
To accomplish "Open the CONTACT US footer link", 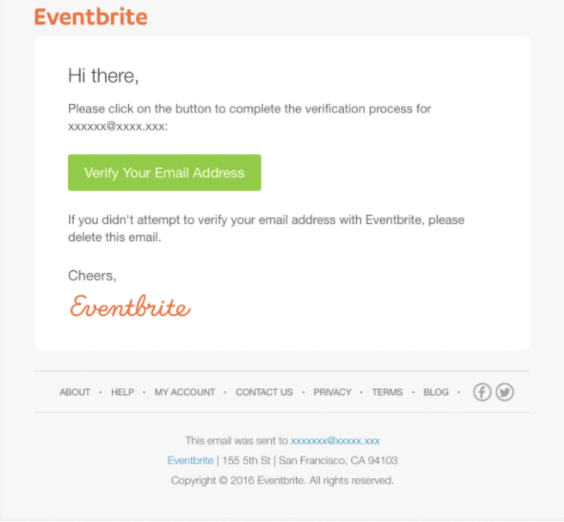I will coord(264,392).
